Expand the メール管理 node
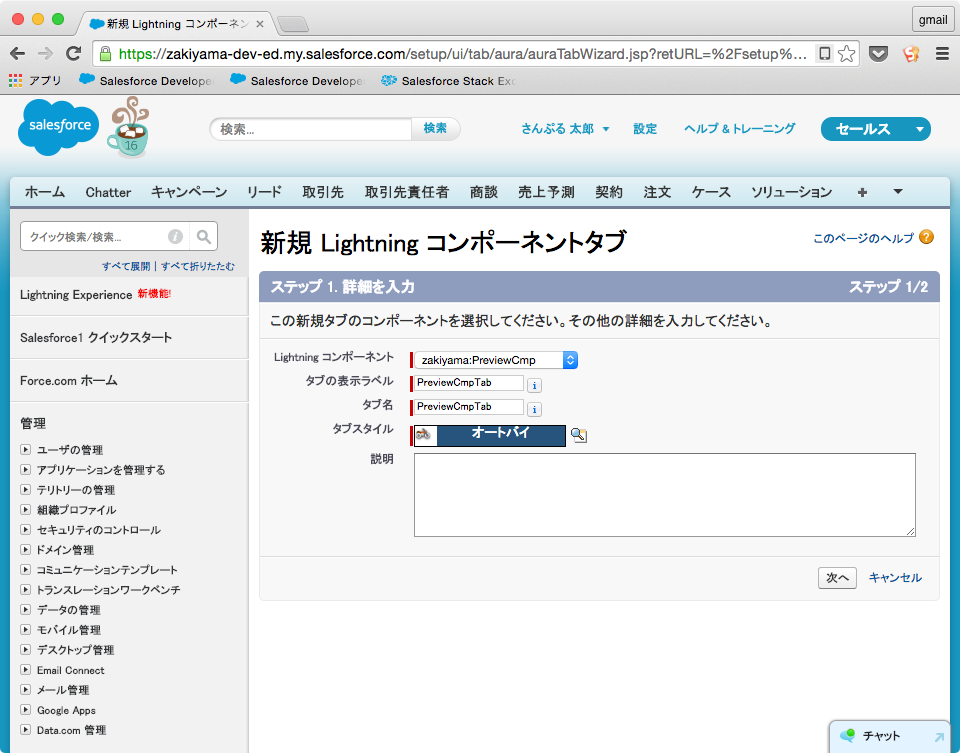This screenshot has height=753, width=960. coord(26,689)
